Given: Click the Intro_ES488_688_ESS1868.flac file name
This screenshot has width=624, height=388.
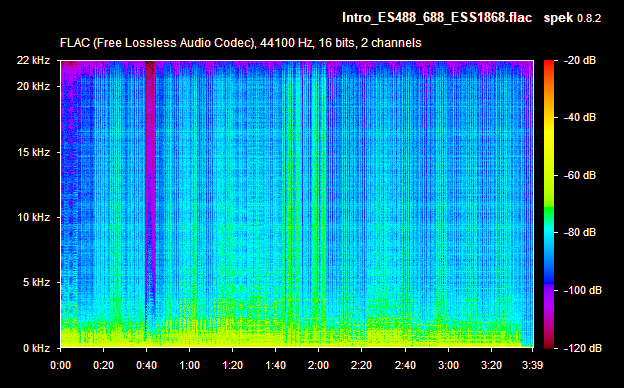Looking at the screenshot, I should [x=437, y=18].
